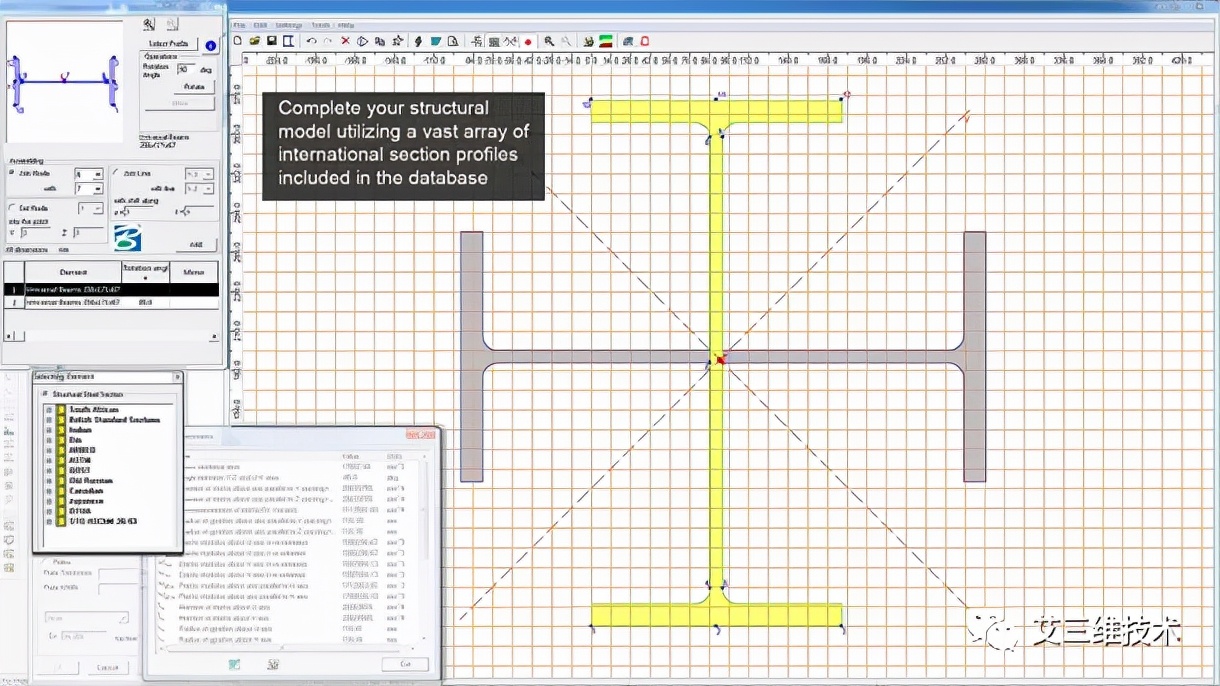Click the red X delete icon
1220x686 pixels.
(345, 41)
